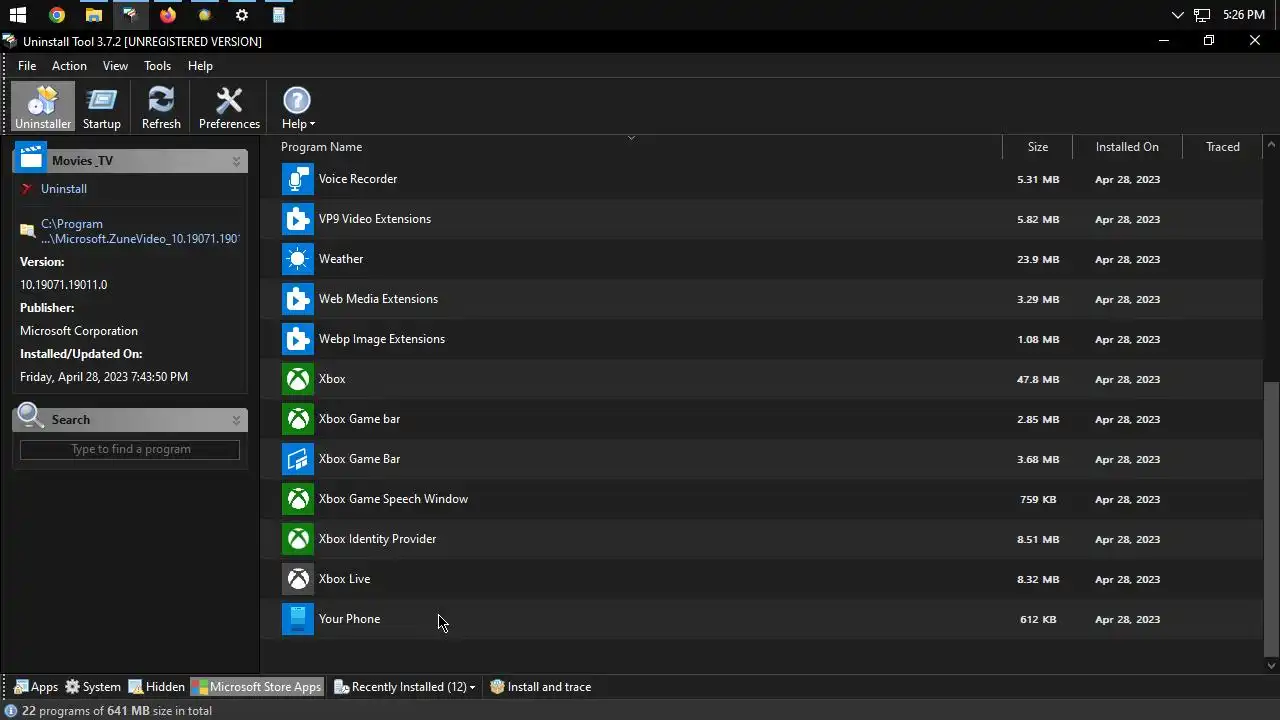
Task: Select the Web Media Extensions icon
Action: 298,299
